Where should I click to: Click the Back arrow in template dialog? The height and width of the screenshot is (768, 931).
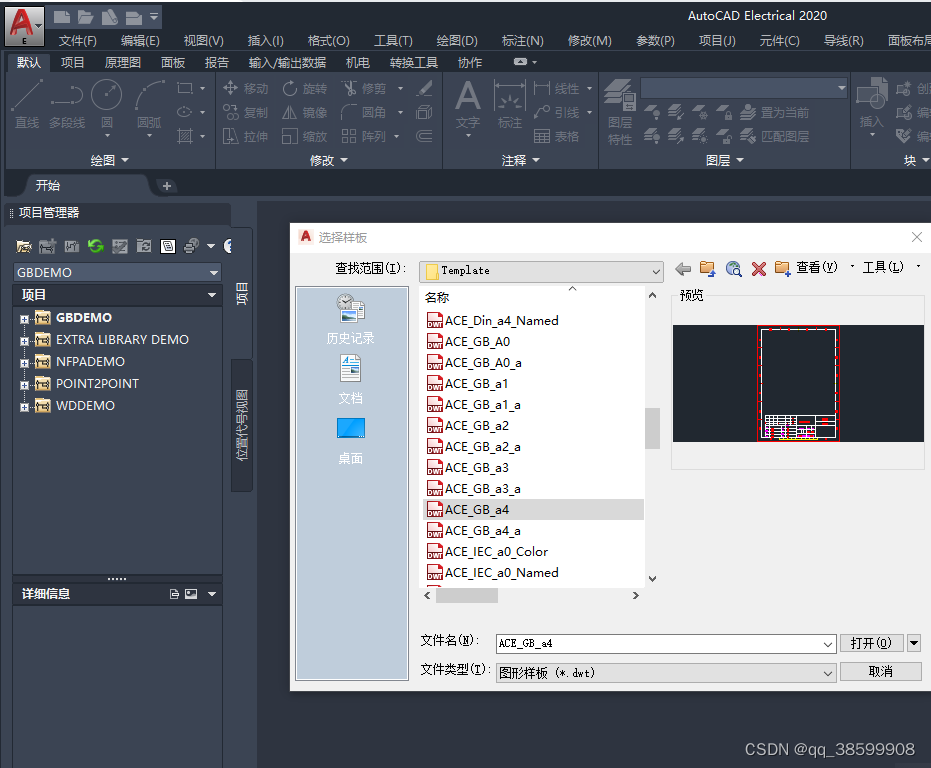click(x=683, y=269)
